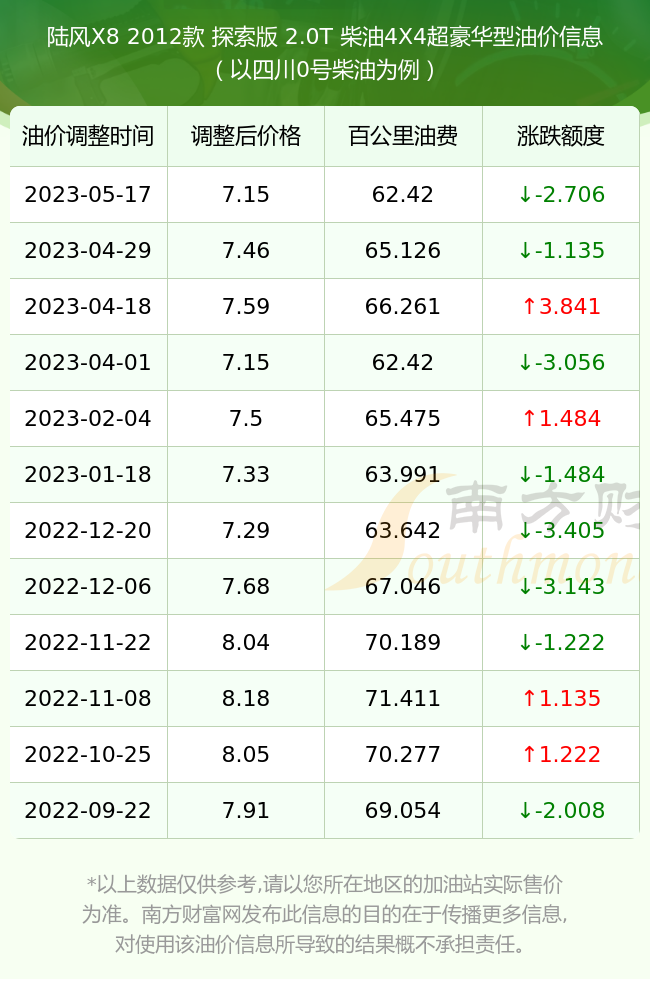Image resolution: width=650 pixels, height=1000 pixels.
Task: Select the date 2022-12-06
Action: click(88, 587)
